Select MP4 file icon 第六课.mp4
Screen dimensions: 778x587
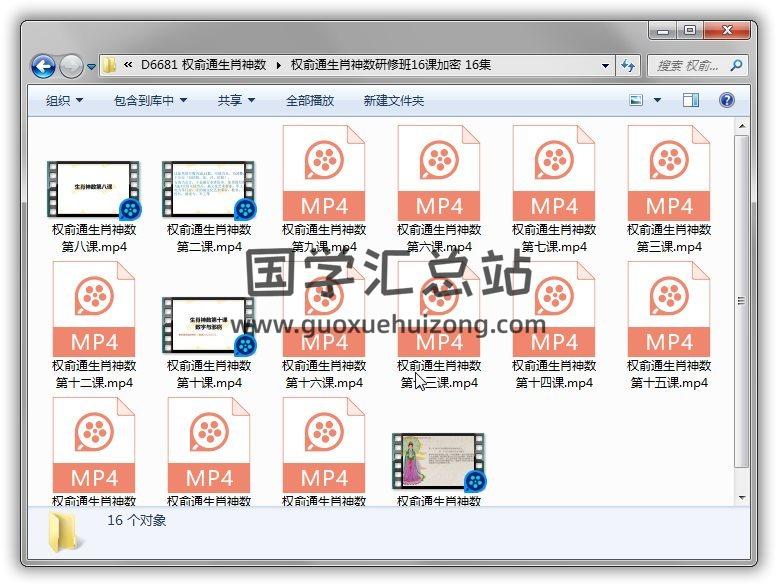pyautogui.click(x=439, y=173)
